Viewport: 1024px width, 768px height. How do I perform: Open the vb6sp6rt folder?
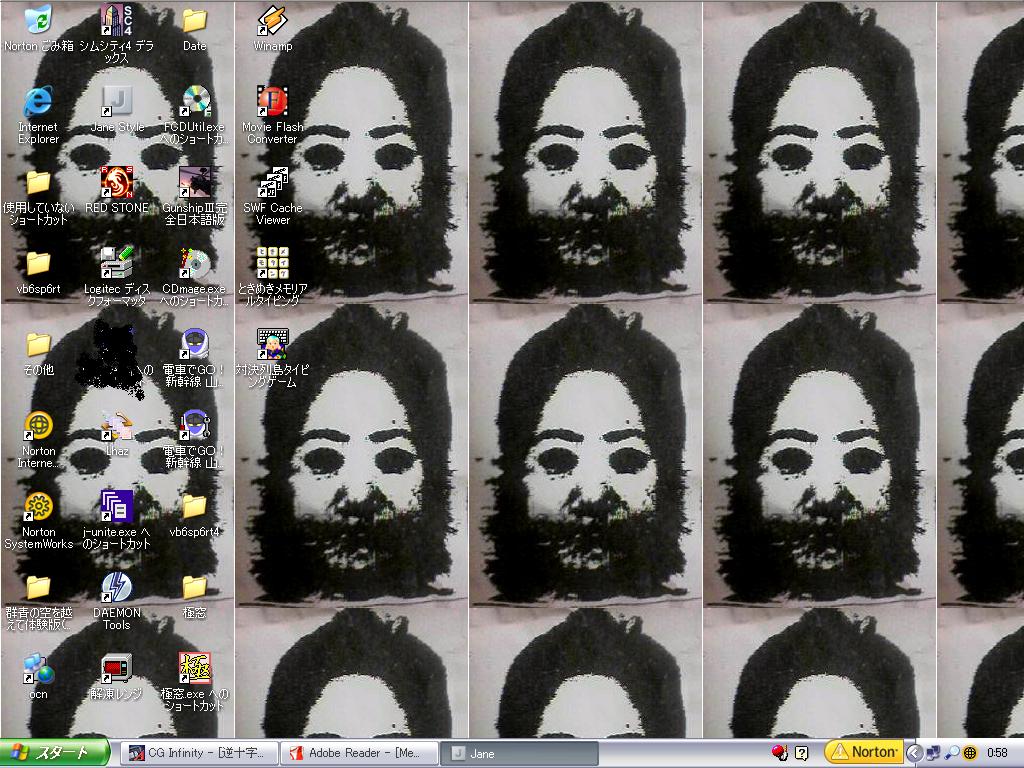click(x=39, y=263)
